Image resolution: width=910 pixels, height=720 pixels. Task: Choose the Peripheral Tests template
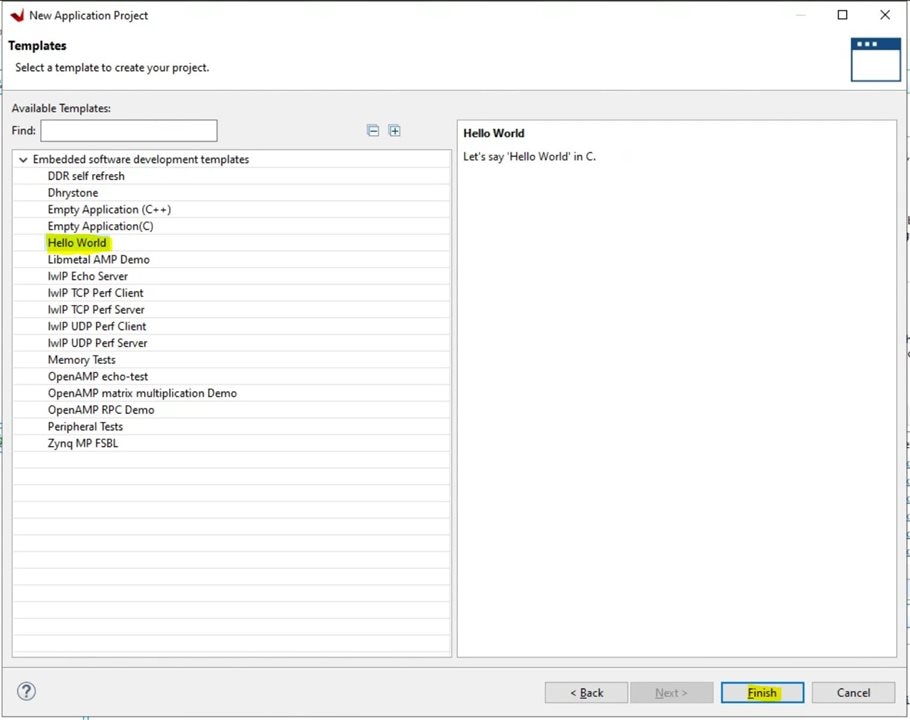coord(85,427)
